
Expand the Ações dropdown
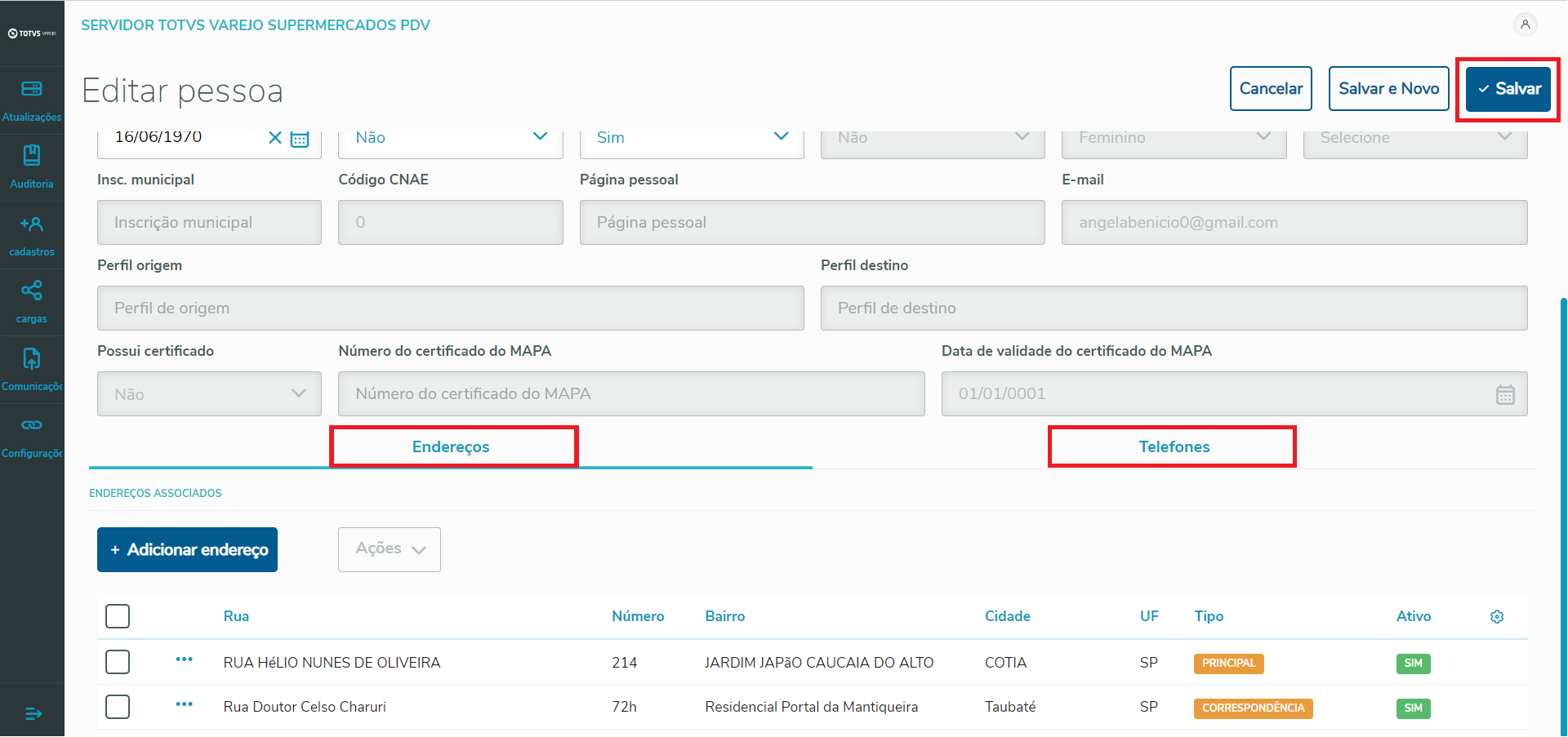(x=390, y=549)
